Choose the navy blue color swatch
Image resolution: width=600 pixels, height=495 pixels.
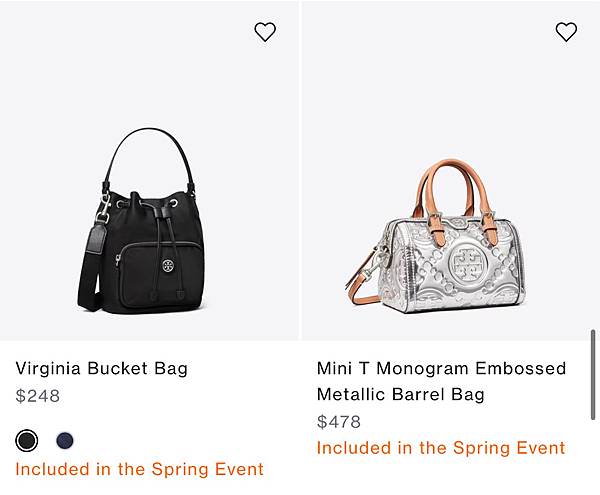pos(65,440)
